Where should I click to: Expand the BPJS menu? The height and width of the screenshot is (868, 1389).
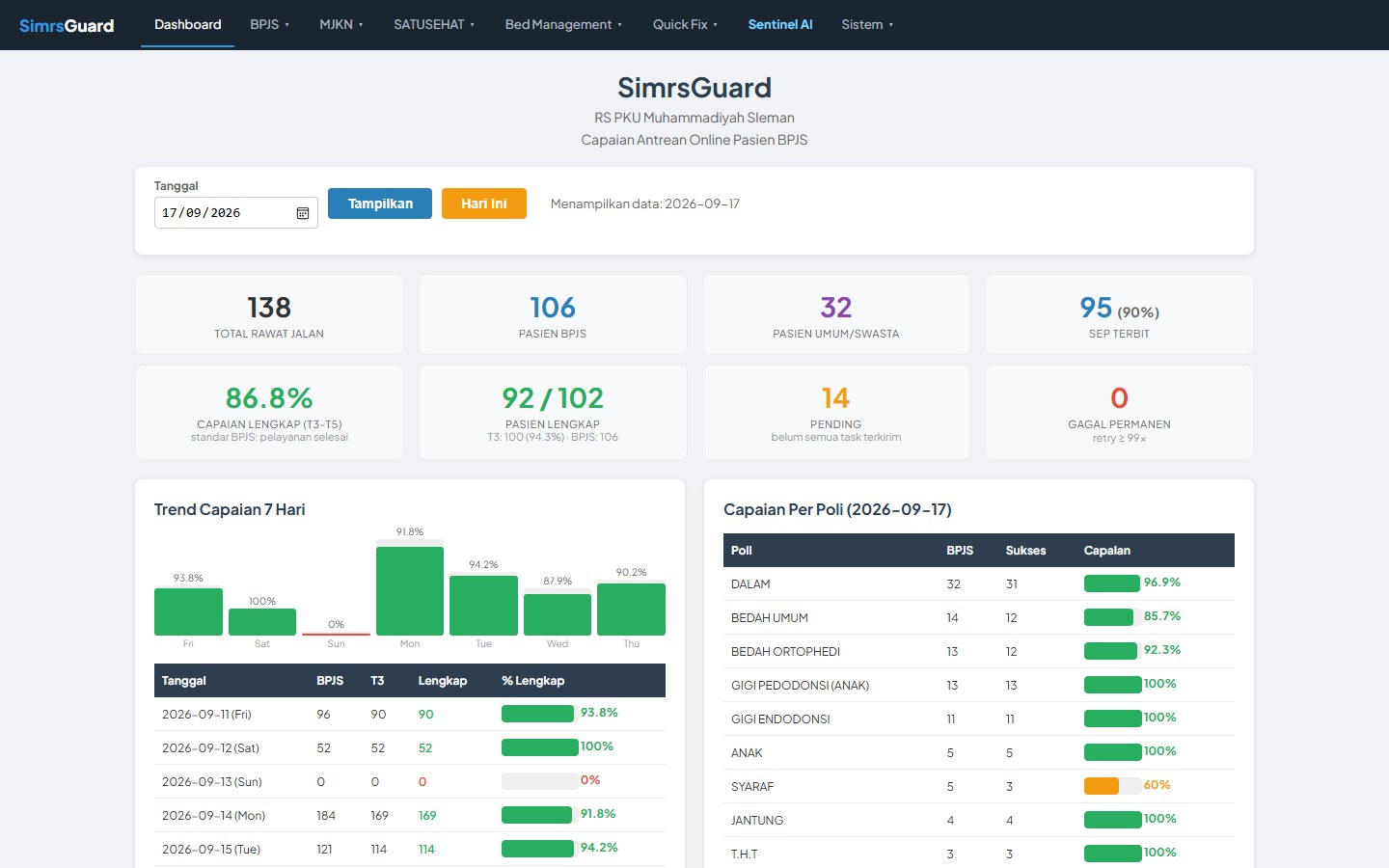(269, 24)
